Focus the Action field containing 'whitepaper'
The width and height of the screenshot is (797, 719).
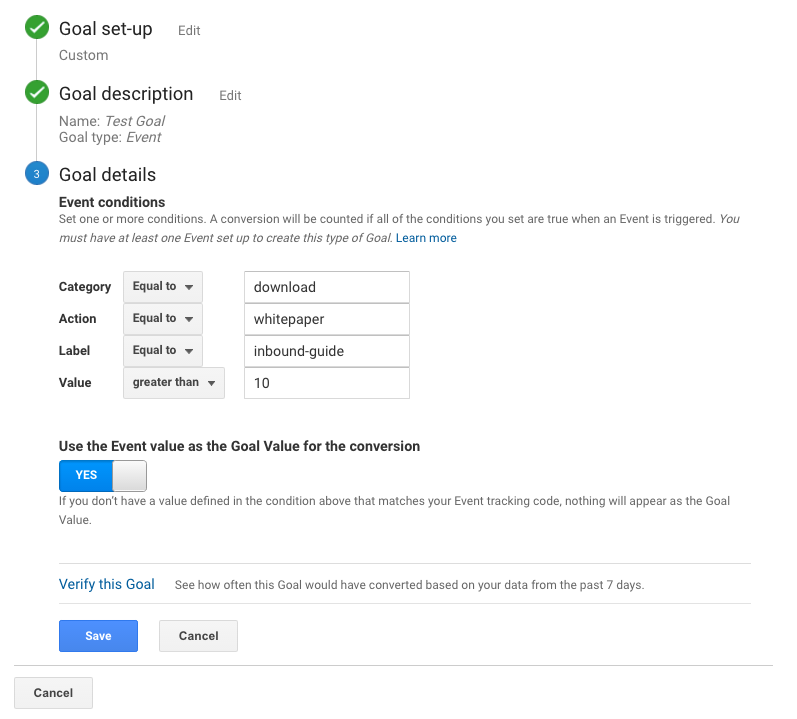(327, 319)
